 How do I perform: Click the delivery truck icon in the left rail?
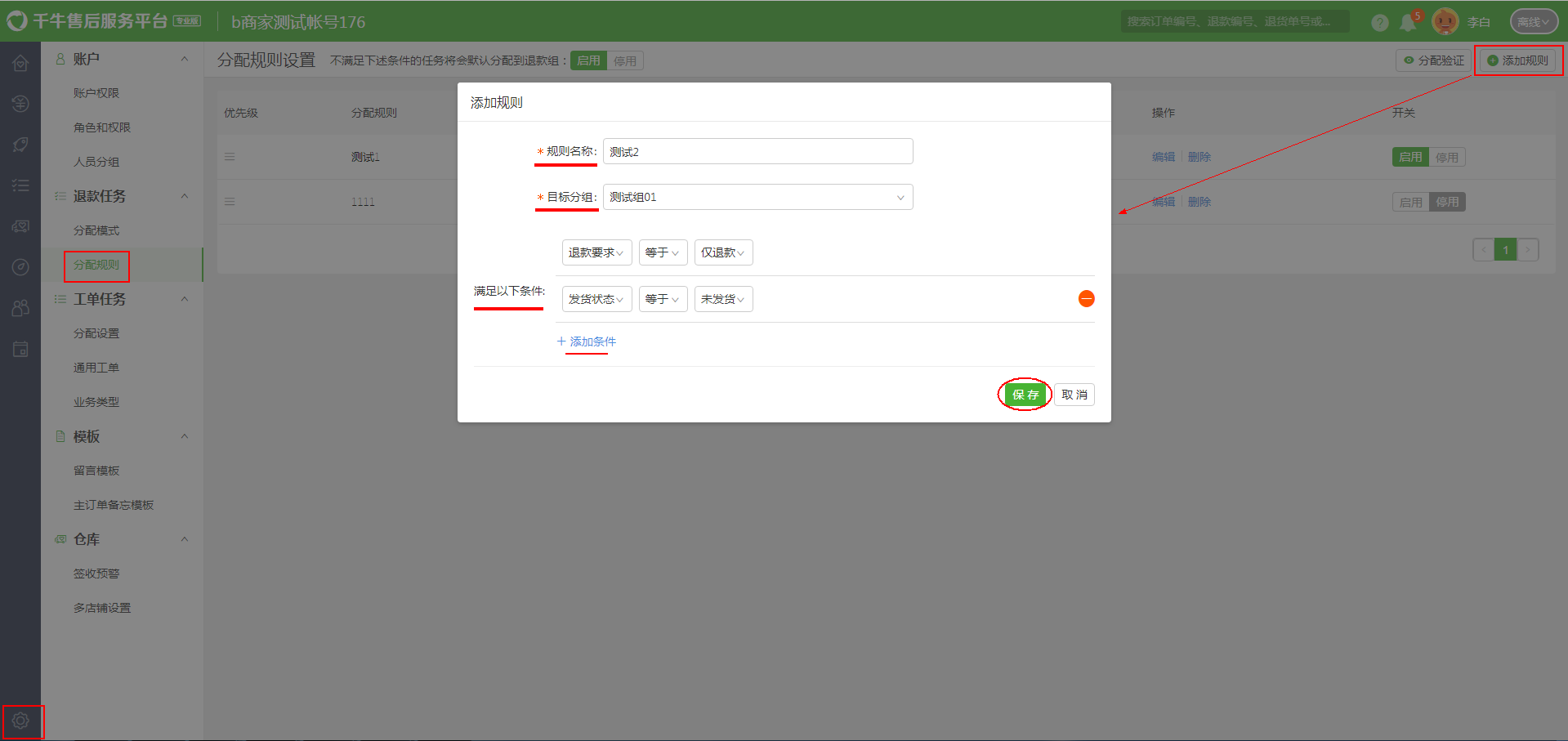(x=20, y=226)
